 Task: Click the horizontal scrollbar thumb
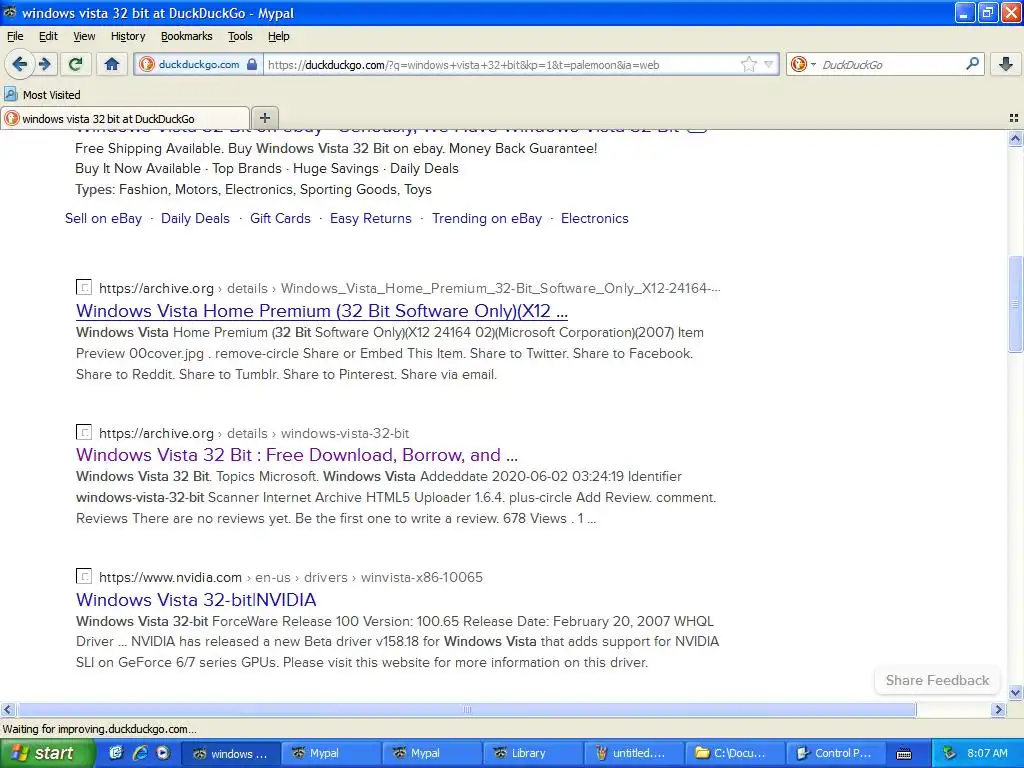click(466, 709)
